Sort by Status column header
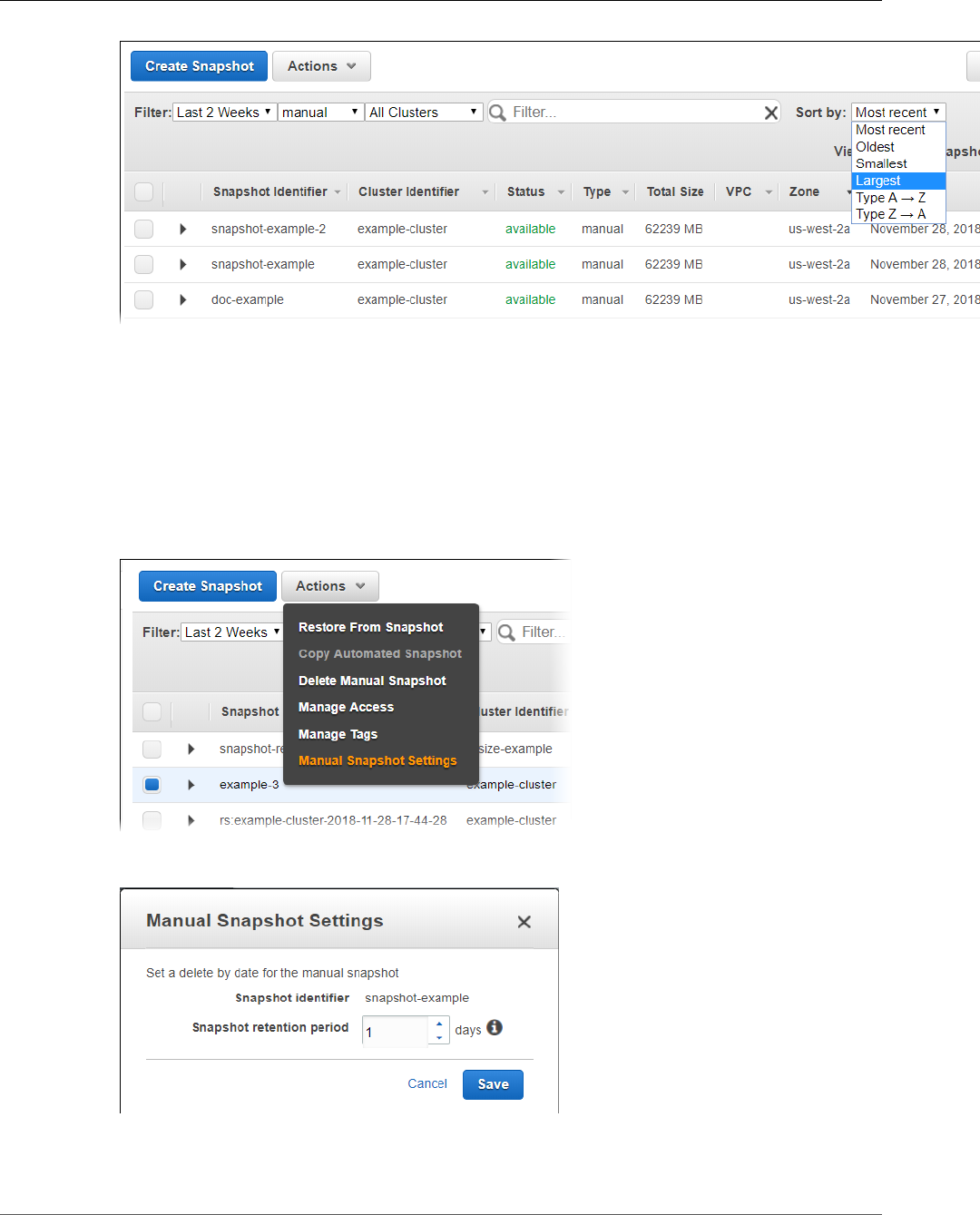Screen dimensions: 980x1215 click(535, 191)
